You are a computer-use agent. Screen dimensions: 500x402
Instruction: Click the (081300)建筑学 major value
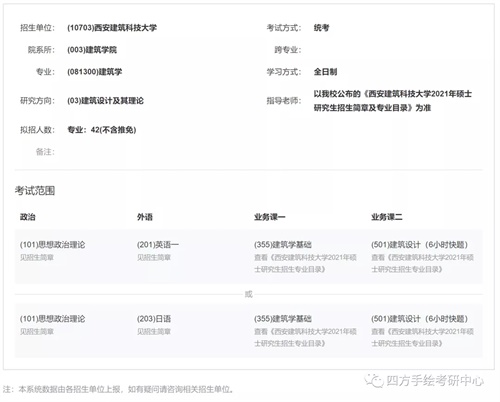coord(95,72)
